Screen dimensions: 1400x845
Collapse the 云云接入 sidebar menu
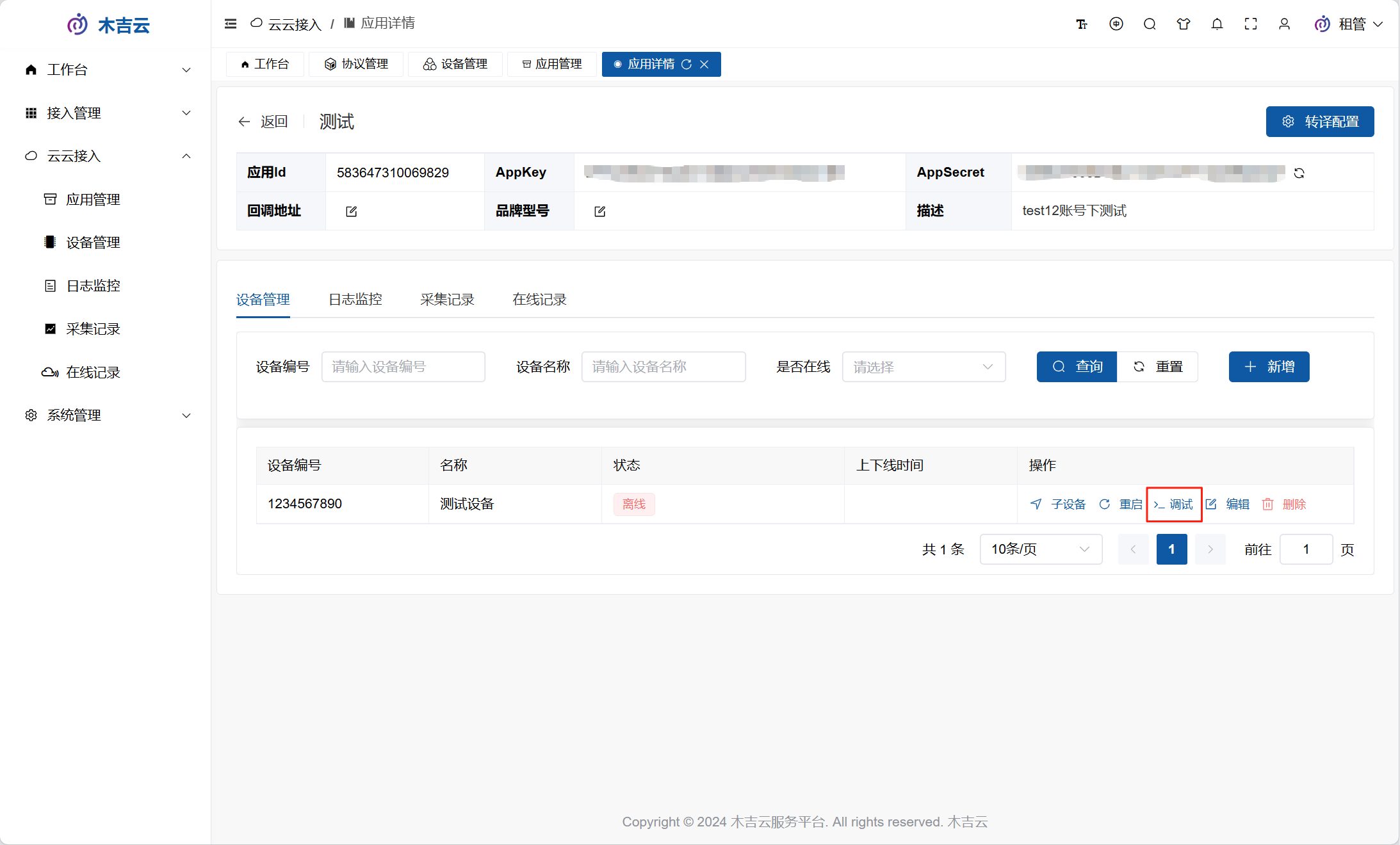106,156
